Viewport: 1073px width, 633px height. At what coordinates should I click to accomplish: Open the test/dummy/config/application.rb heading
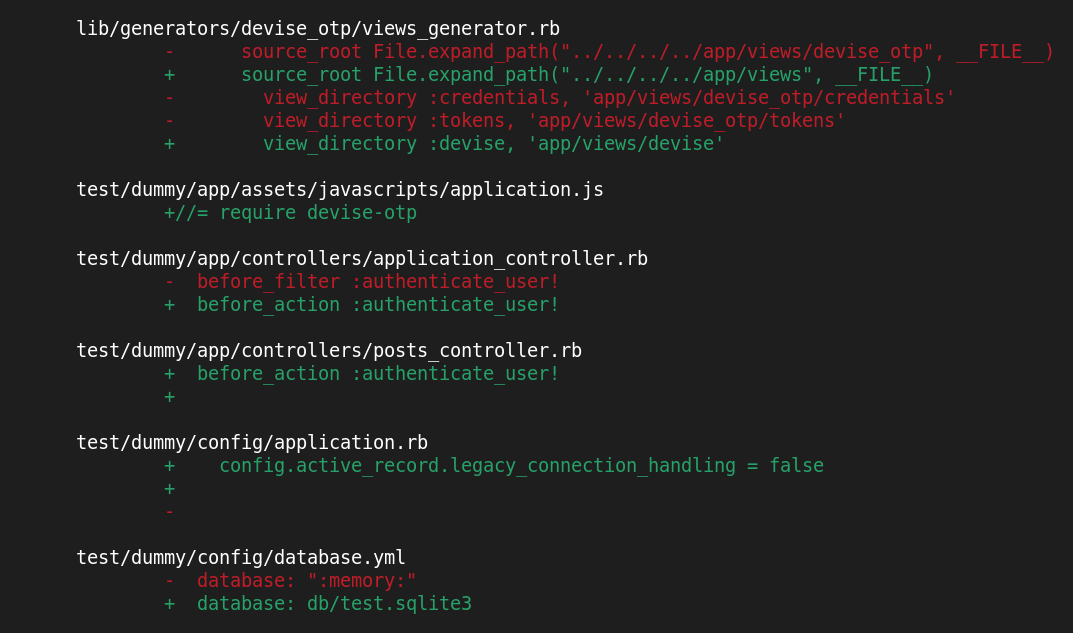(252, 443)
